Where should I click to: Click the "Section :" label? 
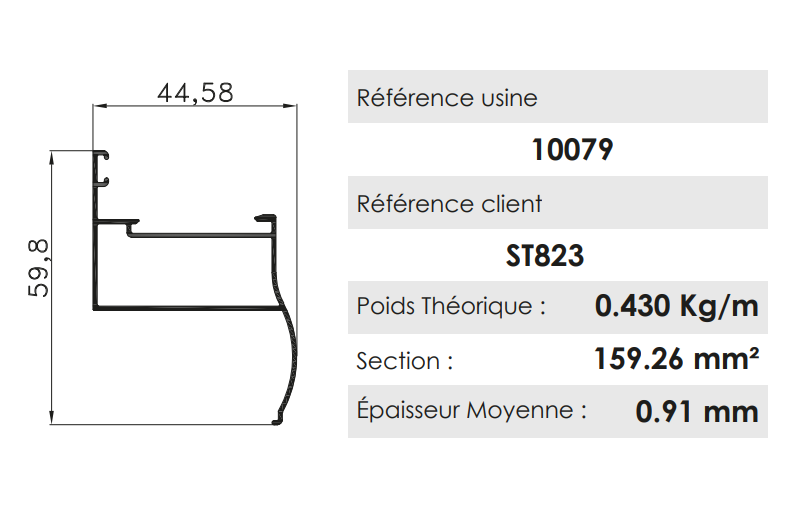[x=405, y=361]
